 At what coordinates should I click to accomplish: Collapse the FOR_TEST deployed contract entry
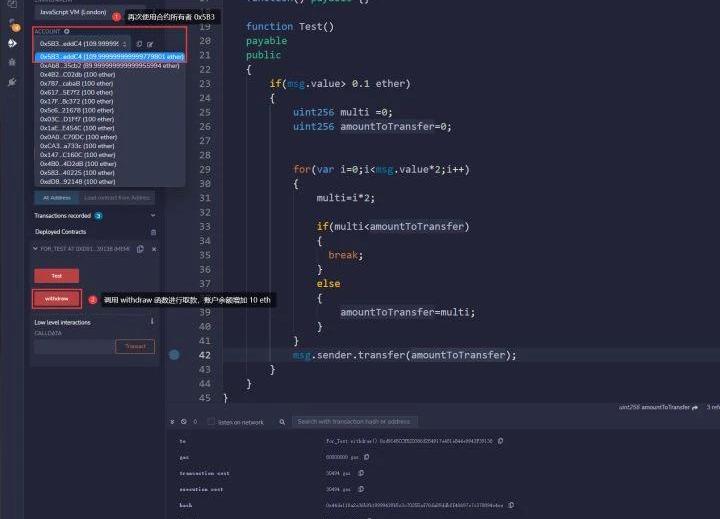(x=36, y=249)
